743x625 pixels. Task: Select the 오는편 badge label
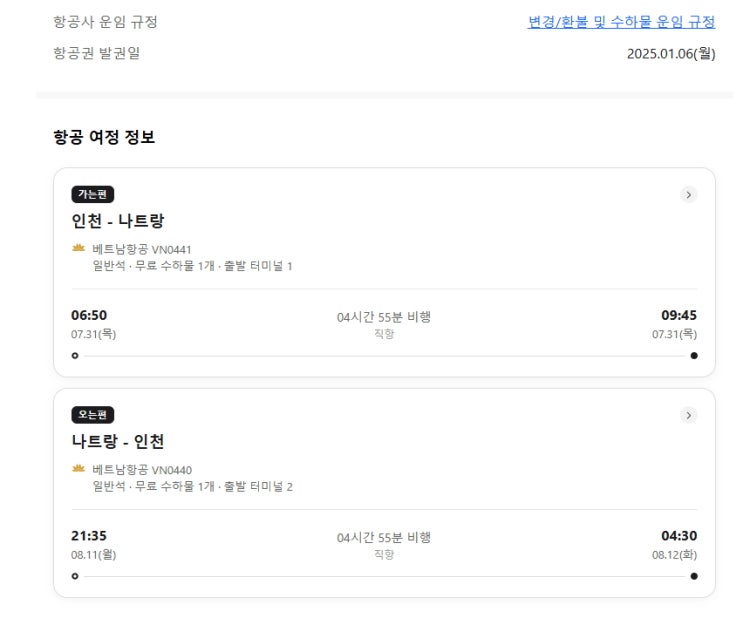click(x=93, y=415)
